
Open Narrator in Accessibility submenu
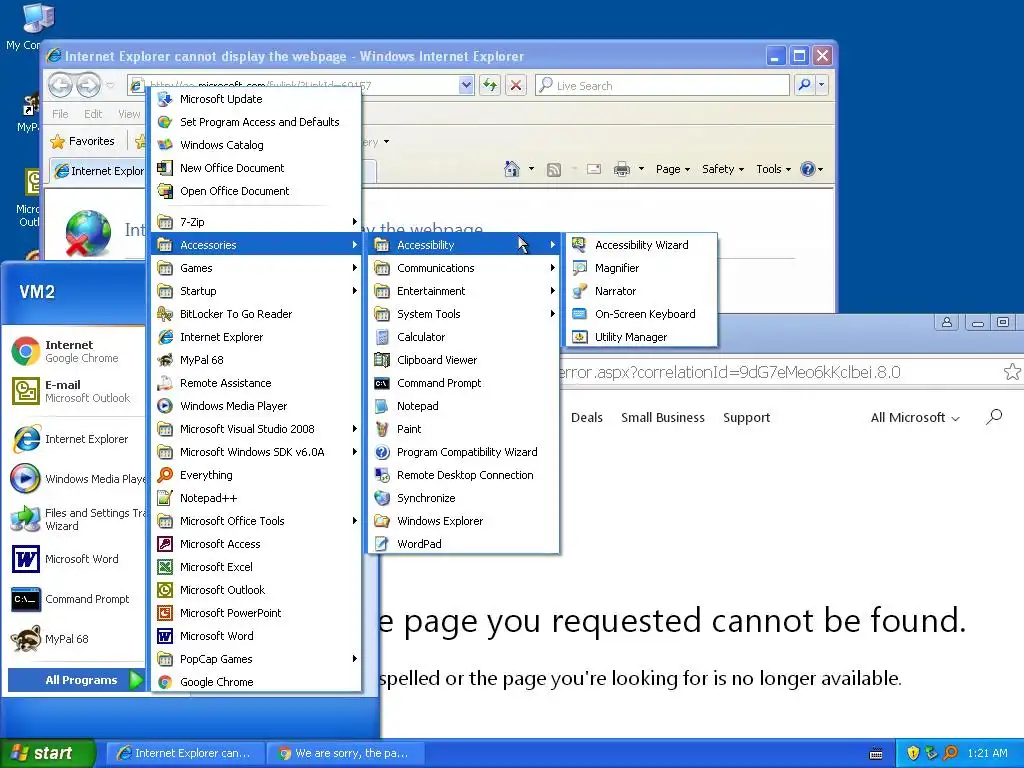pyautogui.click(x=642, y=291)
